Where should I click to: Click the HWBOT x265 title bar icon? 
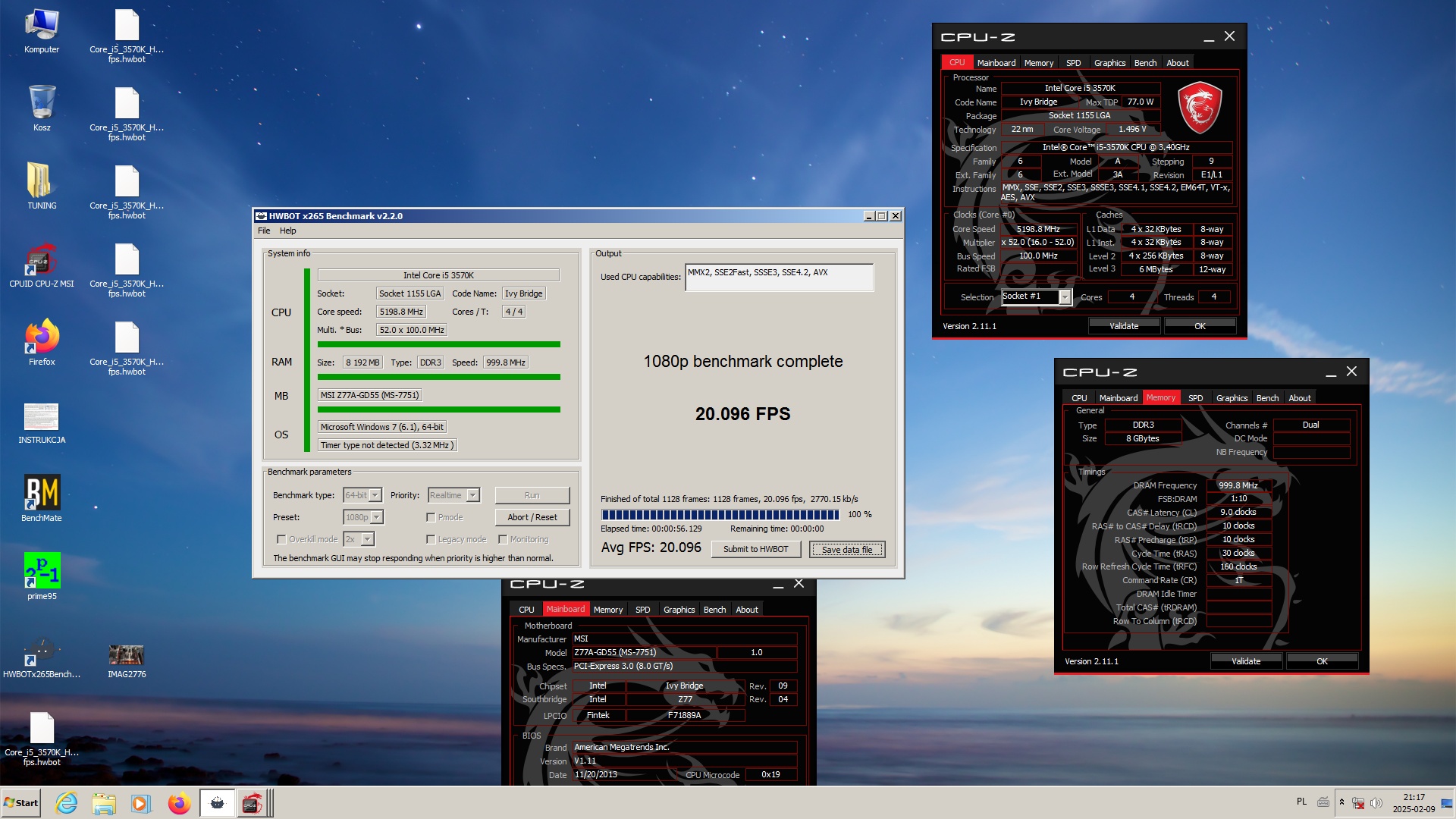(x=261, y=216)
